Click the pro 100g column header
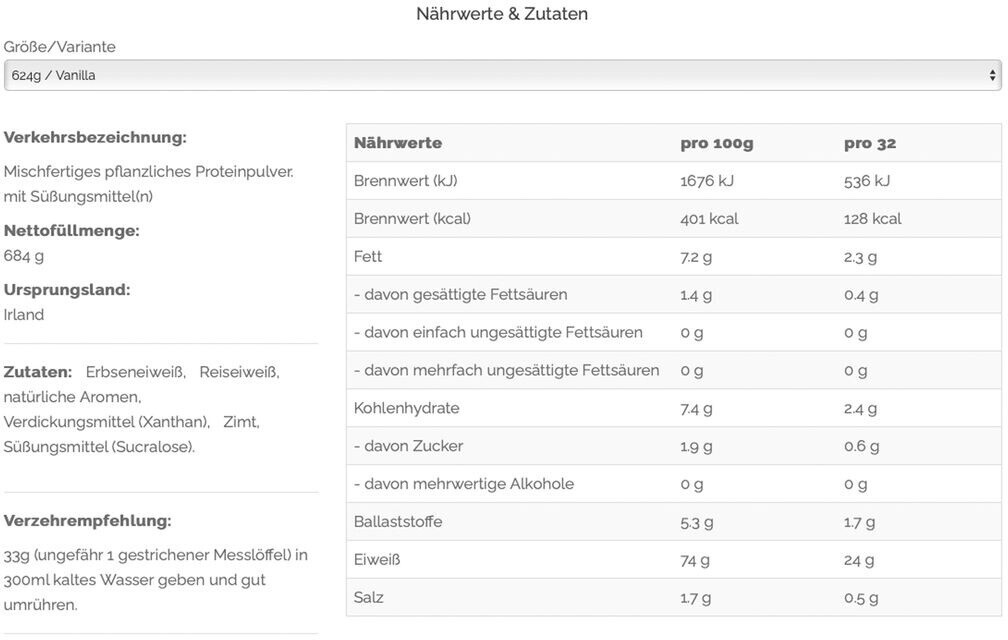 [717, 143]
